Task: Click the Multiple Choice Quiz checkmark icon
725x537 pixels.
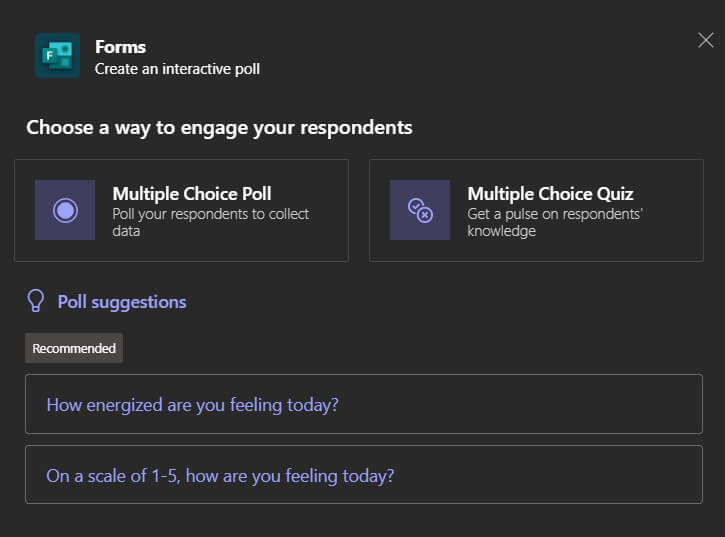Action: 419,210
